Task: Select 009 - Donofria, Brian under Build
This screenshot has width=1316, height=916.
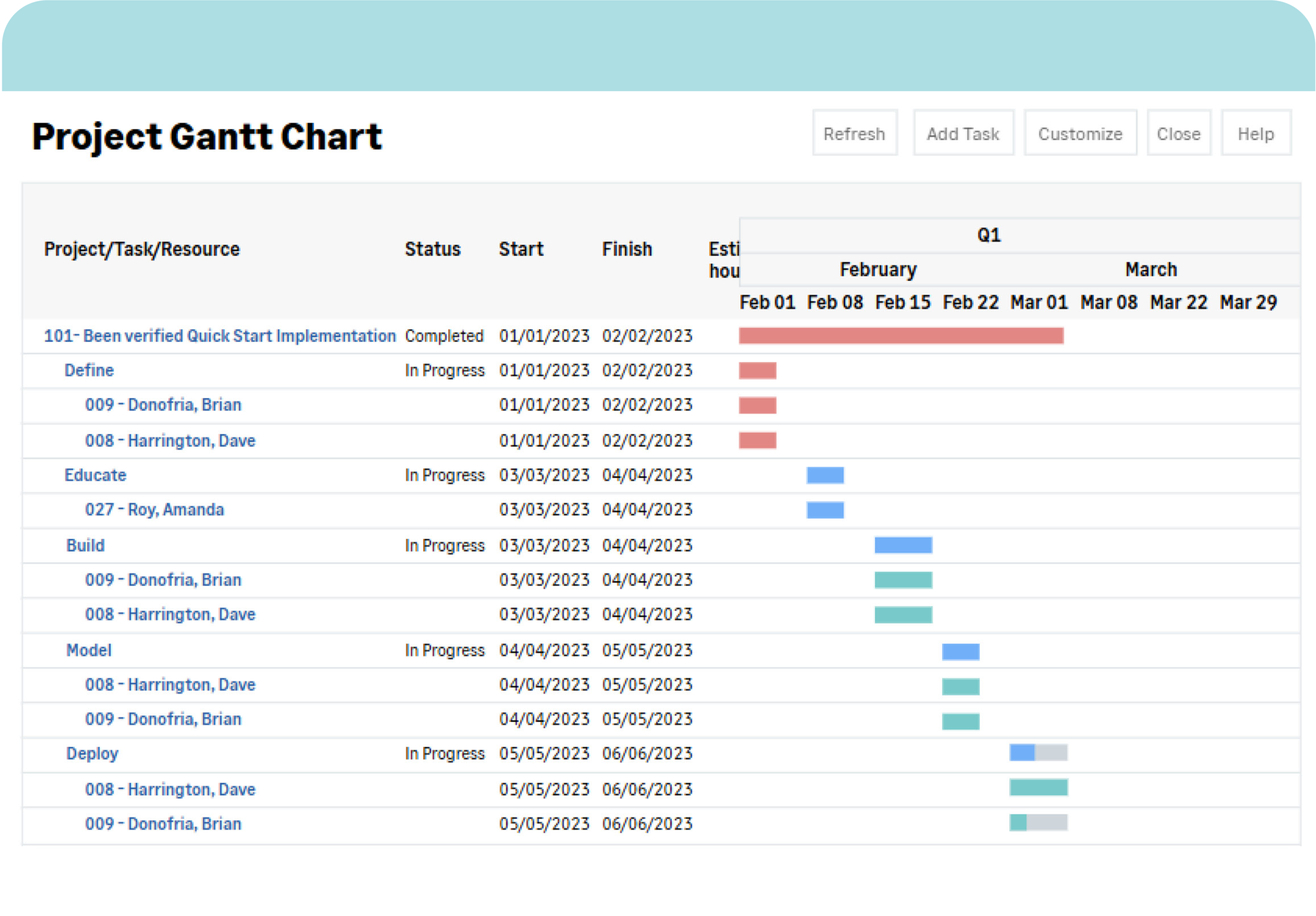Action: pos(163,579)
